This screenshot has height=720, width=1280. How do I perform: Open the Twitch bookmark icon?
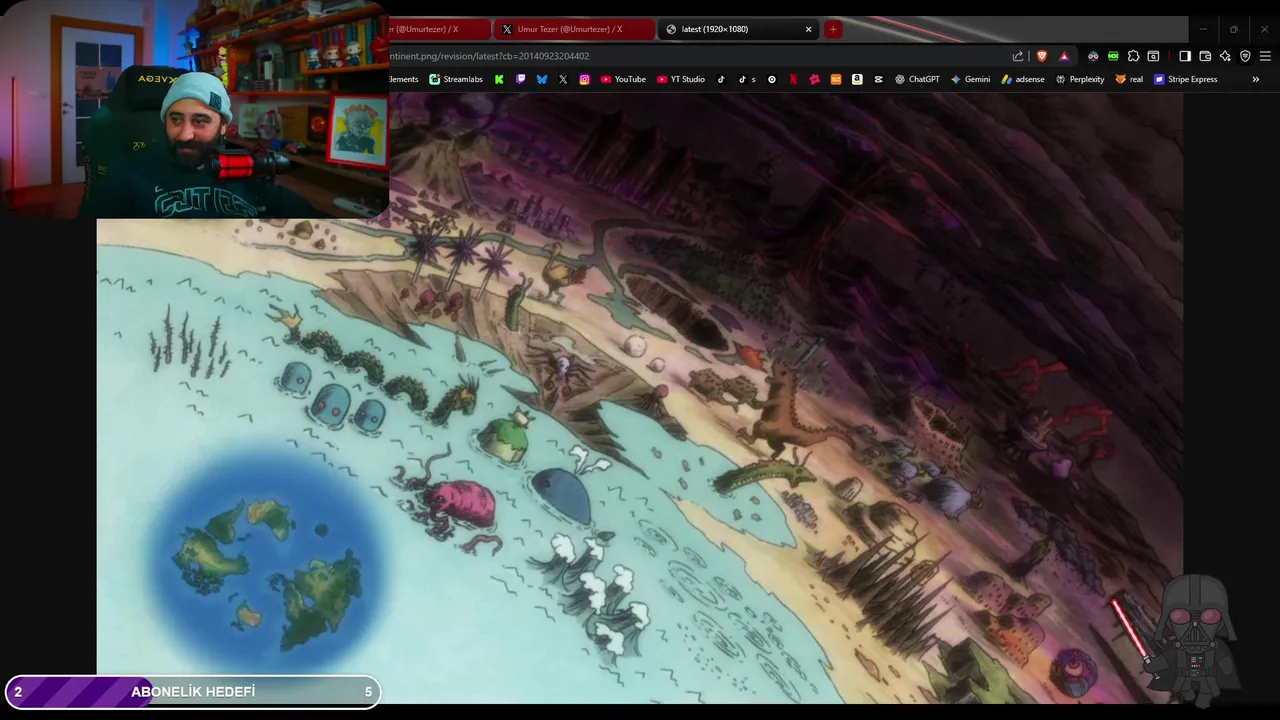520,79
